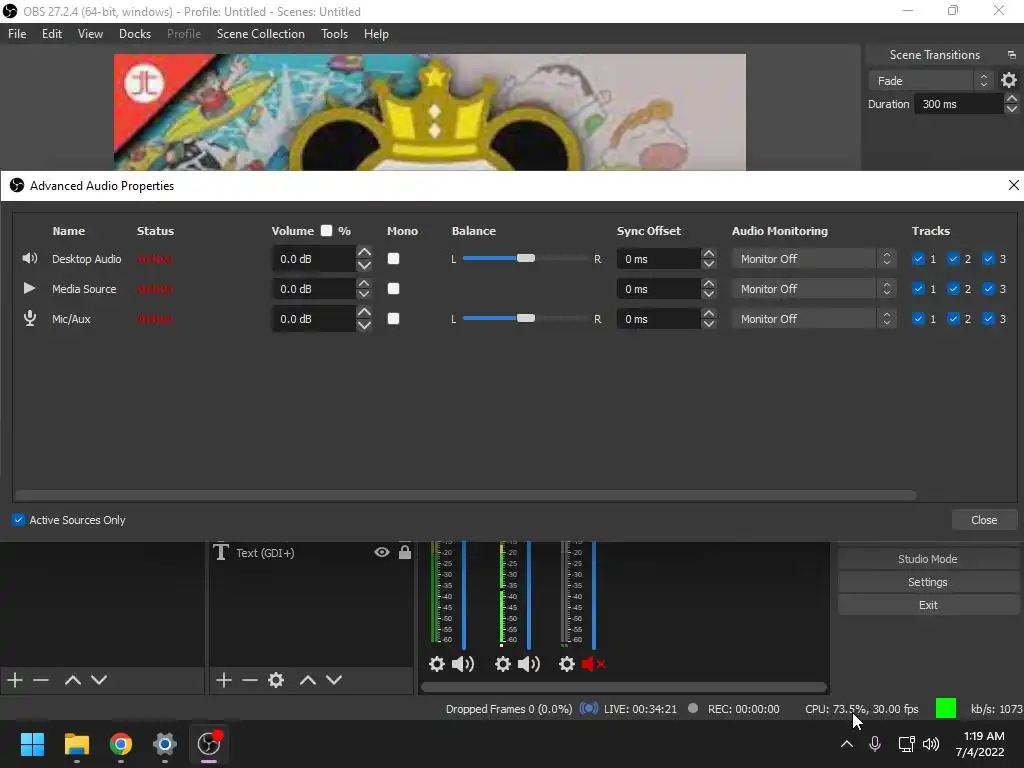Move scene up arrow

(72, 680)
